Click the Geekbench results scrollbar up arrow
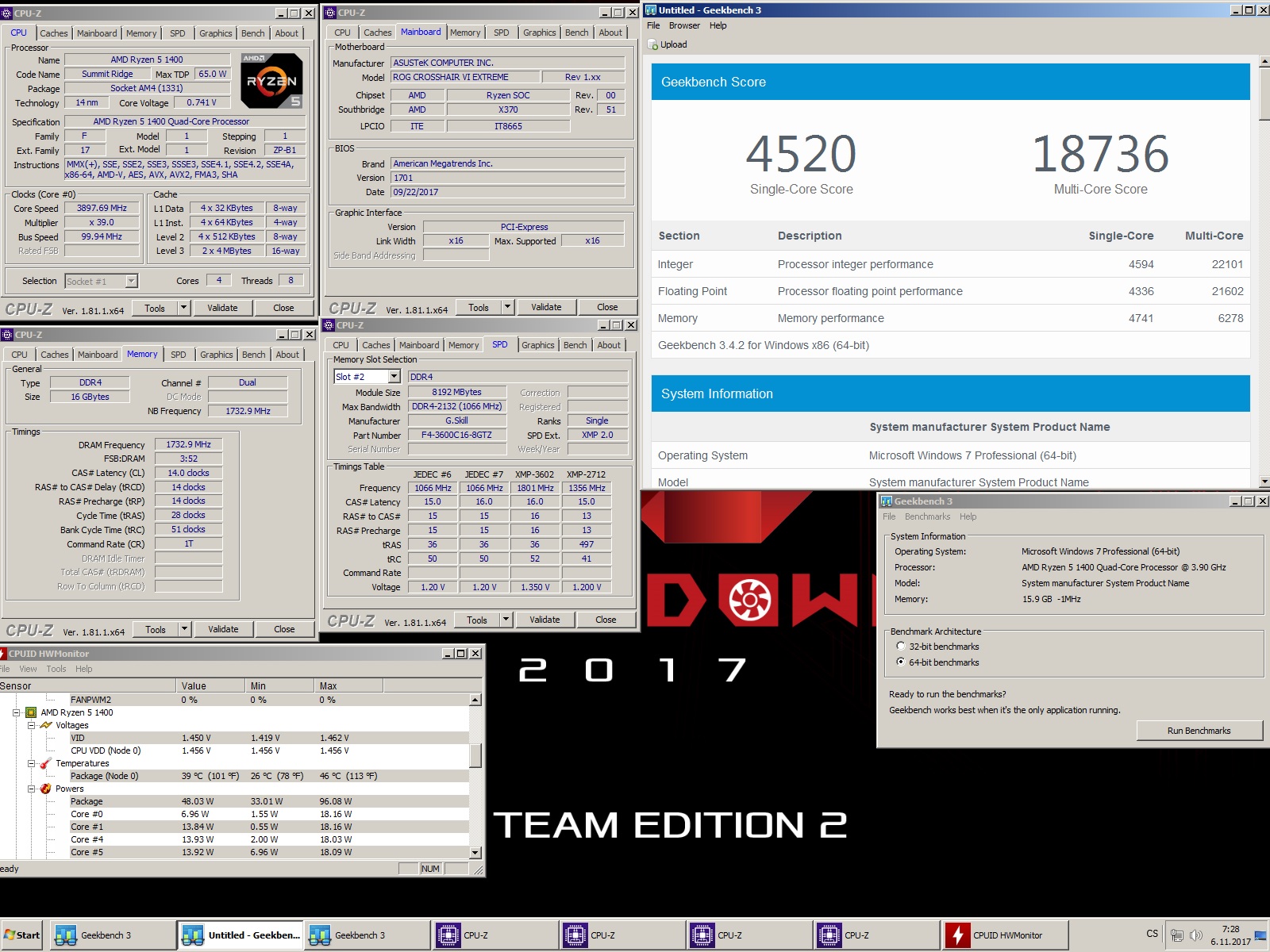 1264,61
